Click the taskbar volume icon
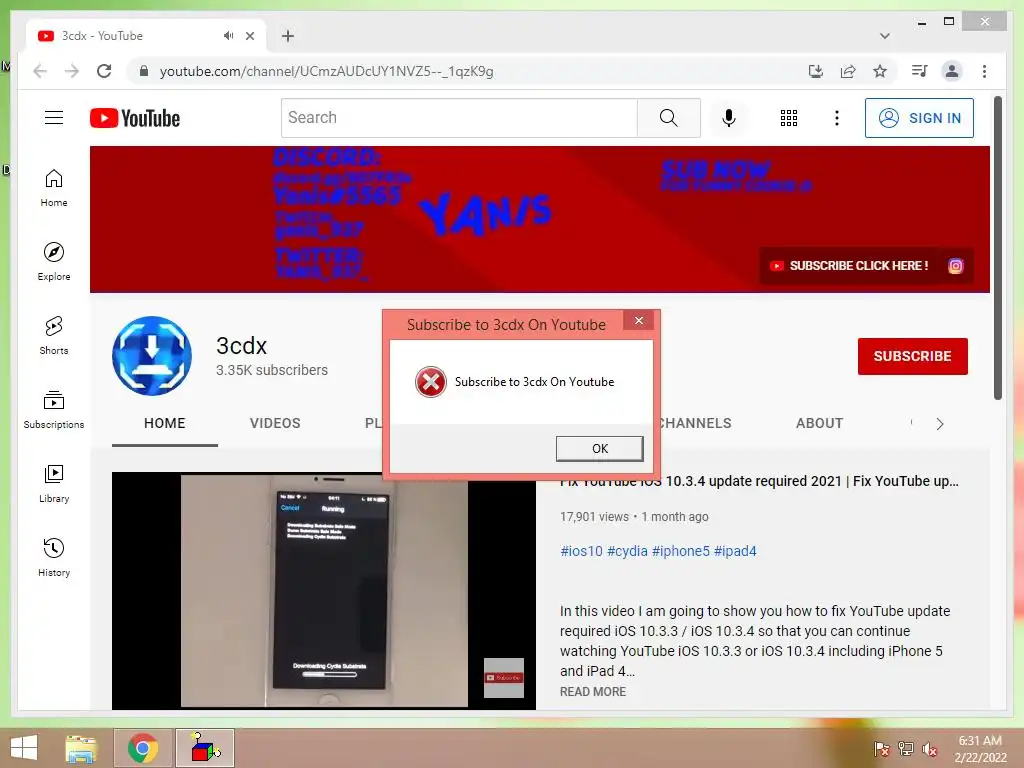Image resolution: width=1024 pixels, height=768 pixels. coord(930,749)
